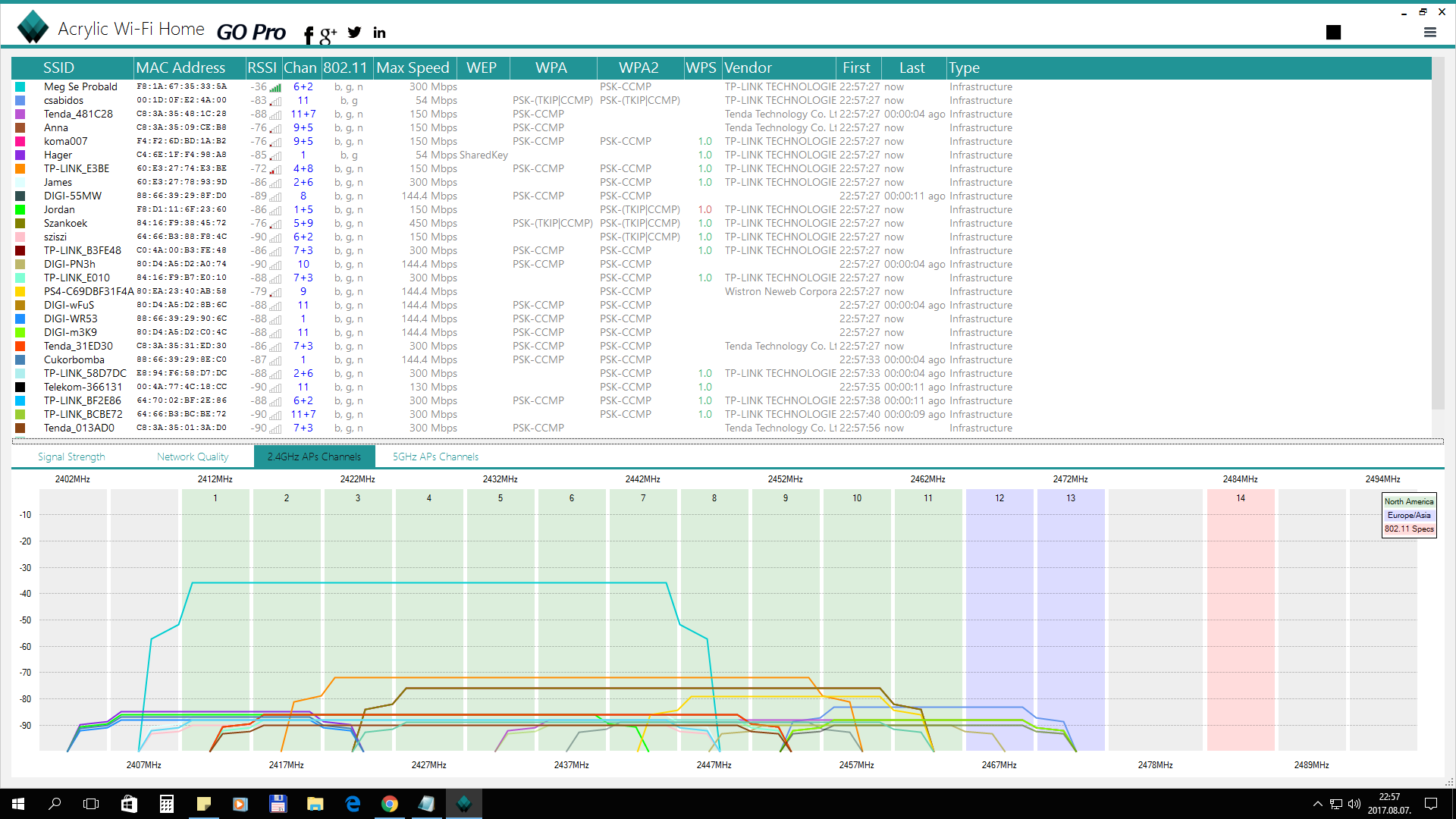Viewport: 1456px width, 819px height.
Task: Click the GO Pro upgrade link
Action: coord(251,32)
